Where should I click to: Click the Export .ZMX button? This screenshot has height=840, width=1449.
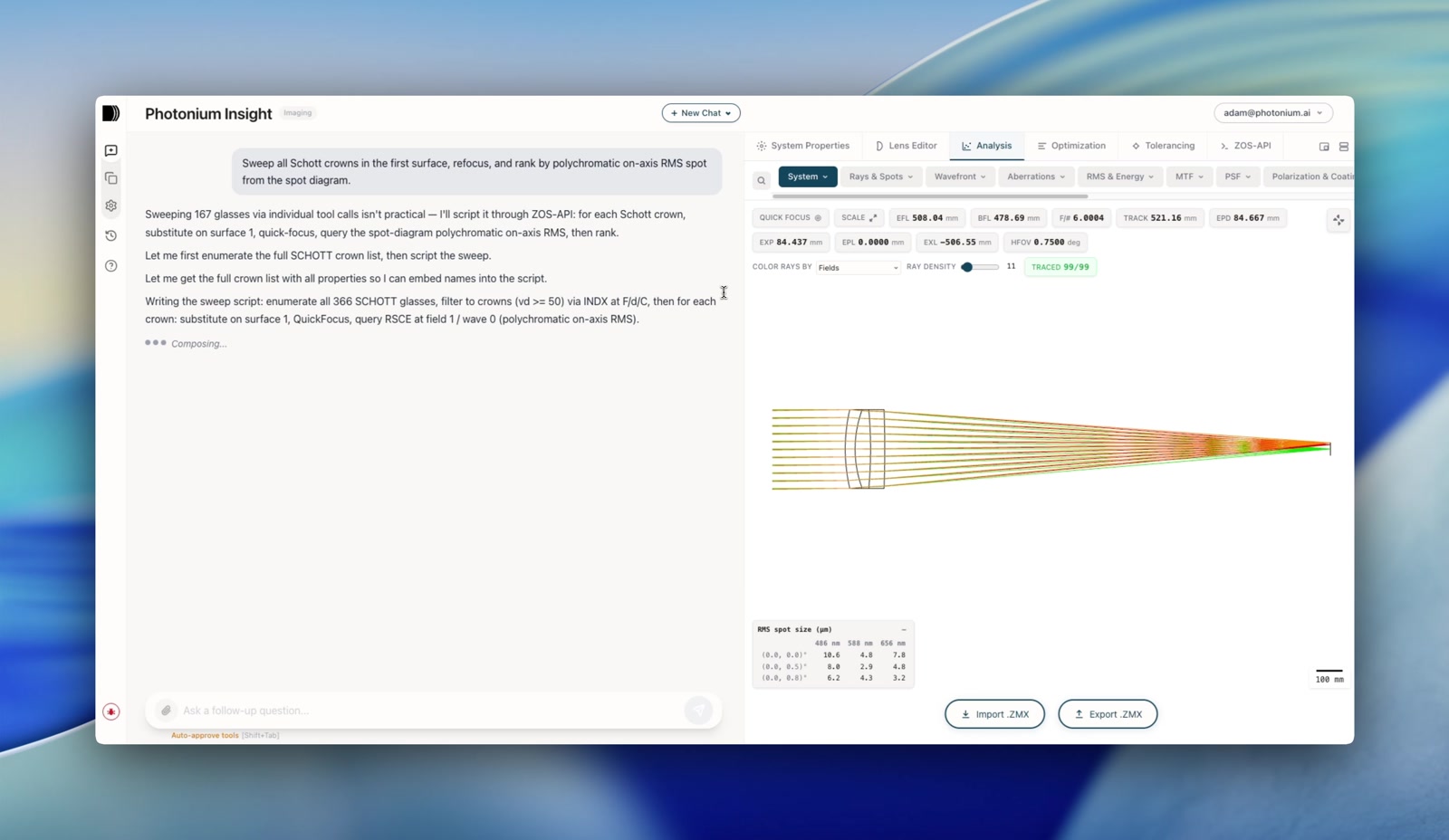pos(1108,714)
